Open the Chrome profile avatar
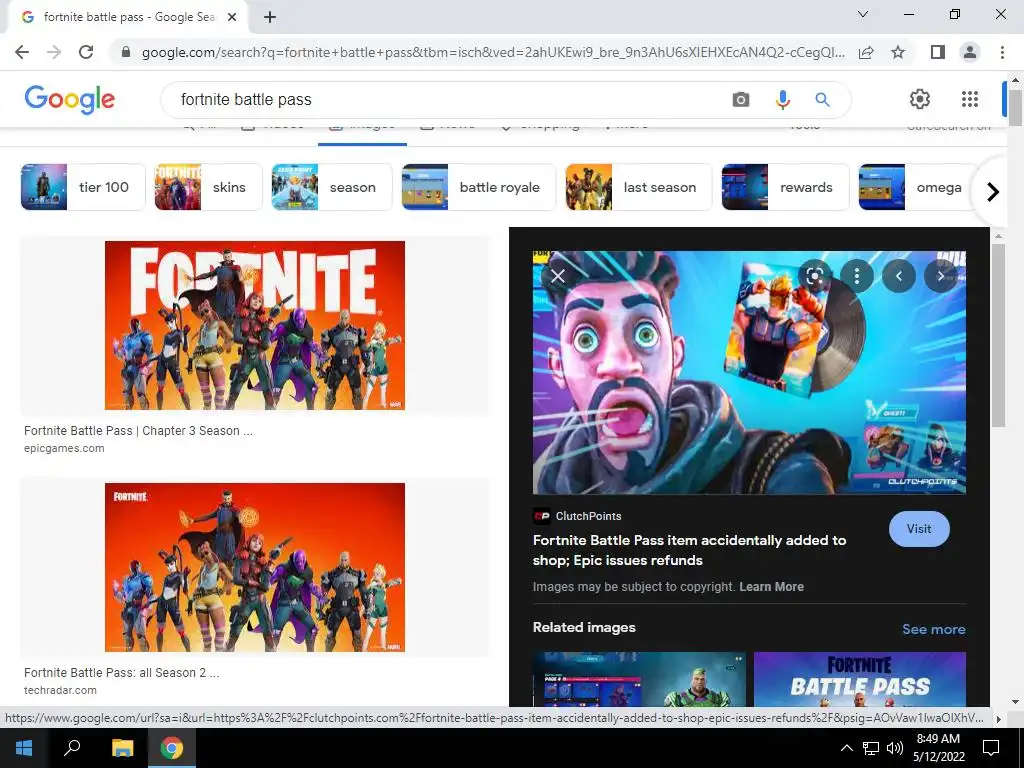1024x768 pixels. [x=970, y=52]
